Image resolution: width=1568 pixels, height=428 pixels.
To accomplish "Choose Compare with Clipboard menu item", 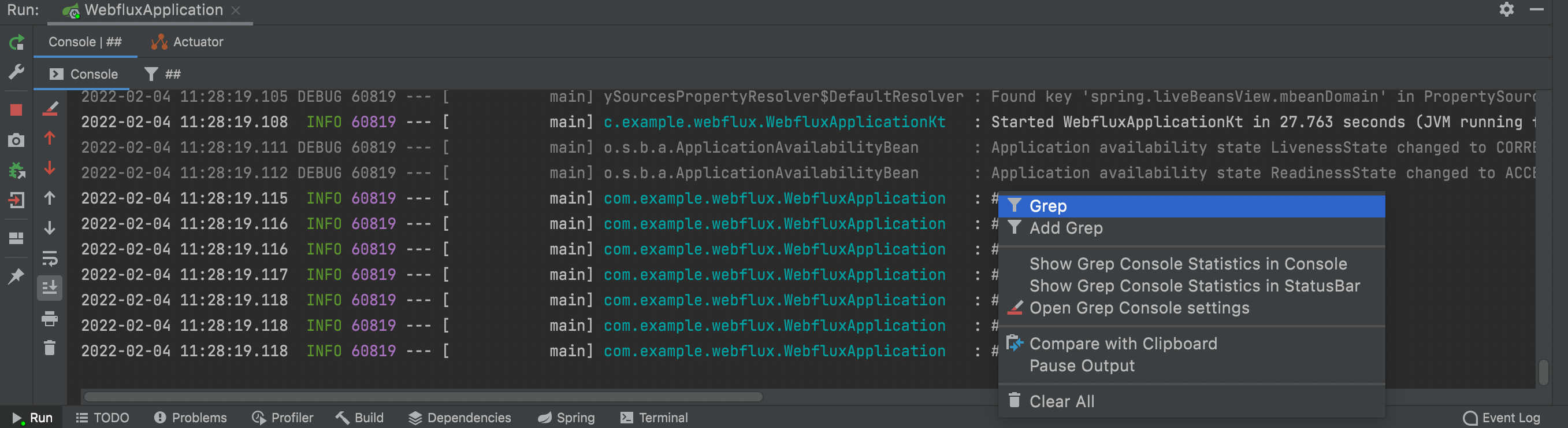I will pyautogui.click(x=1191, y=344).
